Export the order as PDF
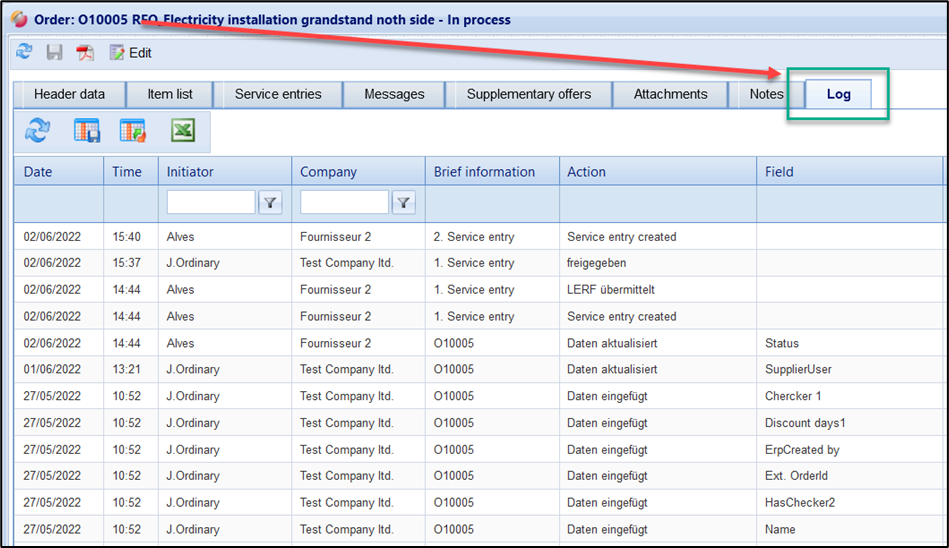The height and width of the screenshot is (548, 949). click(85, 52)
